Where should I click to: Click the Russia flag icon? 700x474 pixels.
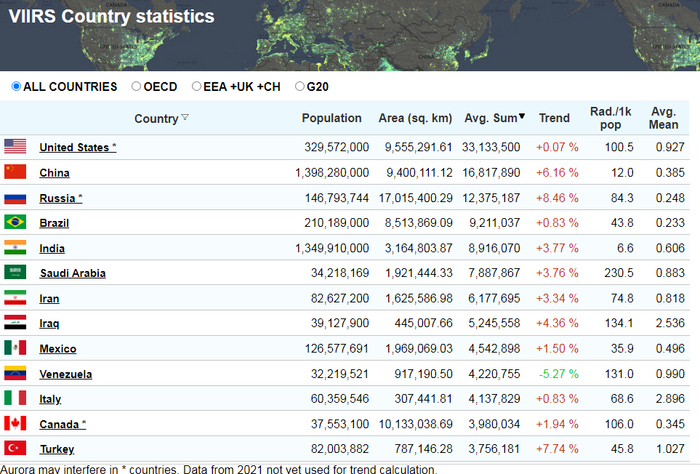point(15,198)
